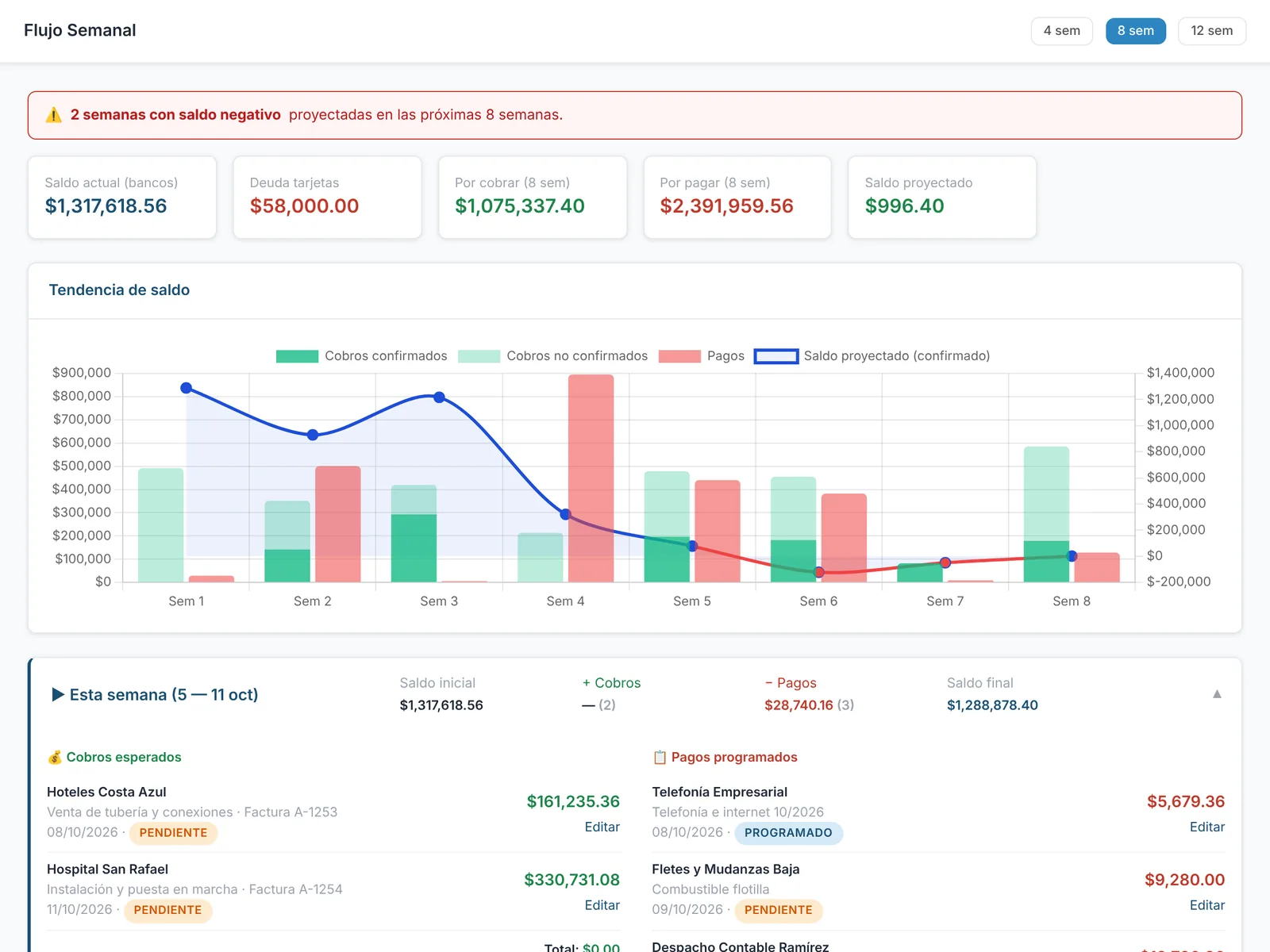Click "Tendencia de saldo" heading
The width and height of the screenshot is (1270, 952).
click(119, 290)
